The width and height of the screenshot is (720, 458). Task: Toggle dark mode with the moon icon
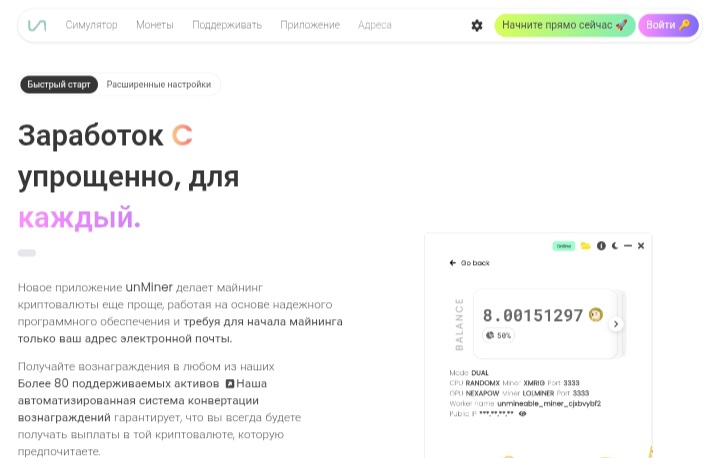(615, 246)
